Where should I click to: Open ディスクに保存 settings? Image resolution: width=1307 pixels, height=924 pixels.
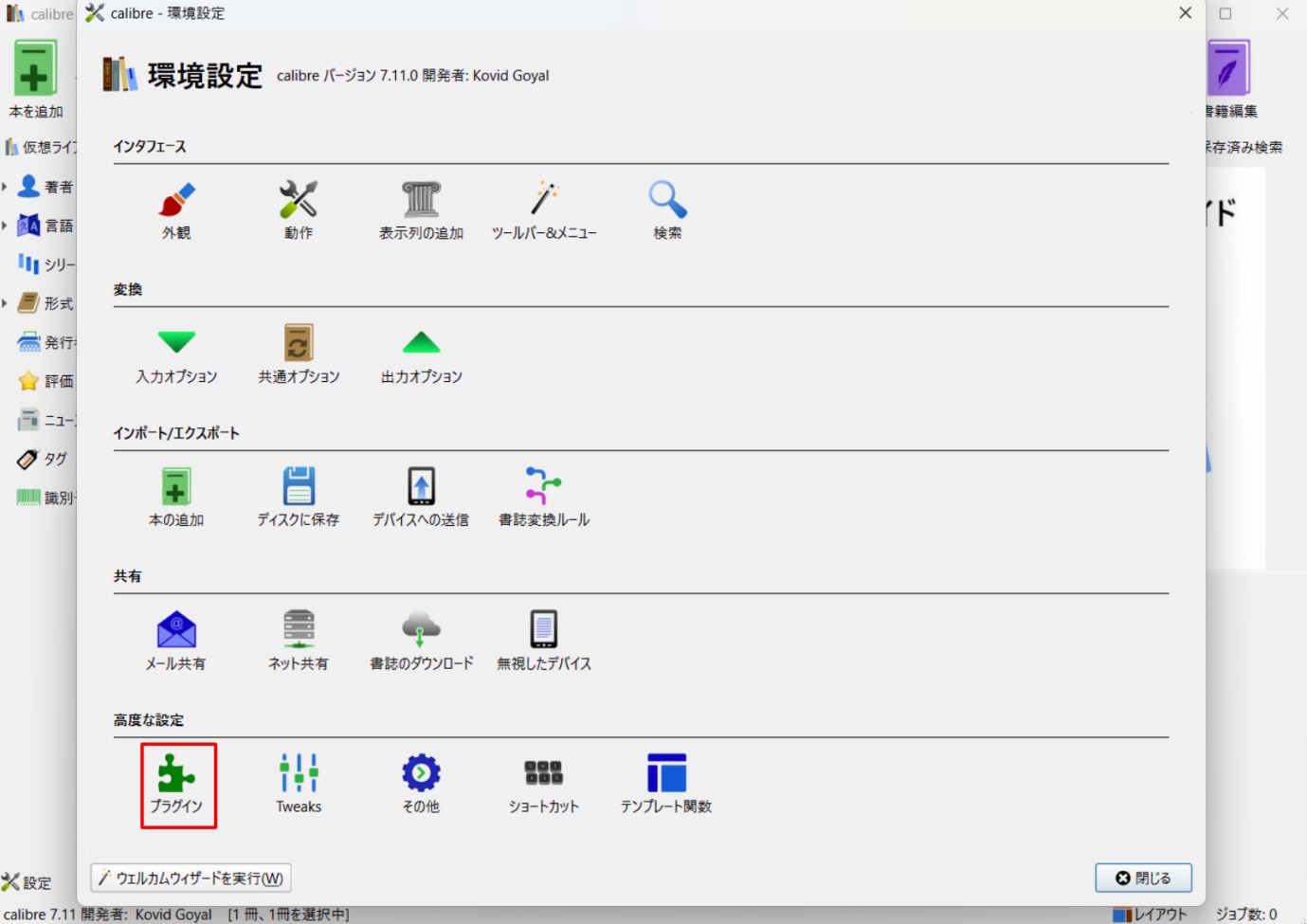pyautogui.click(x=299, y=498)
